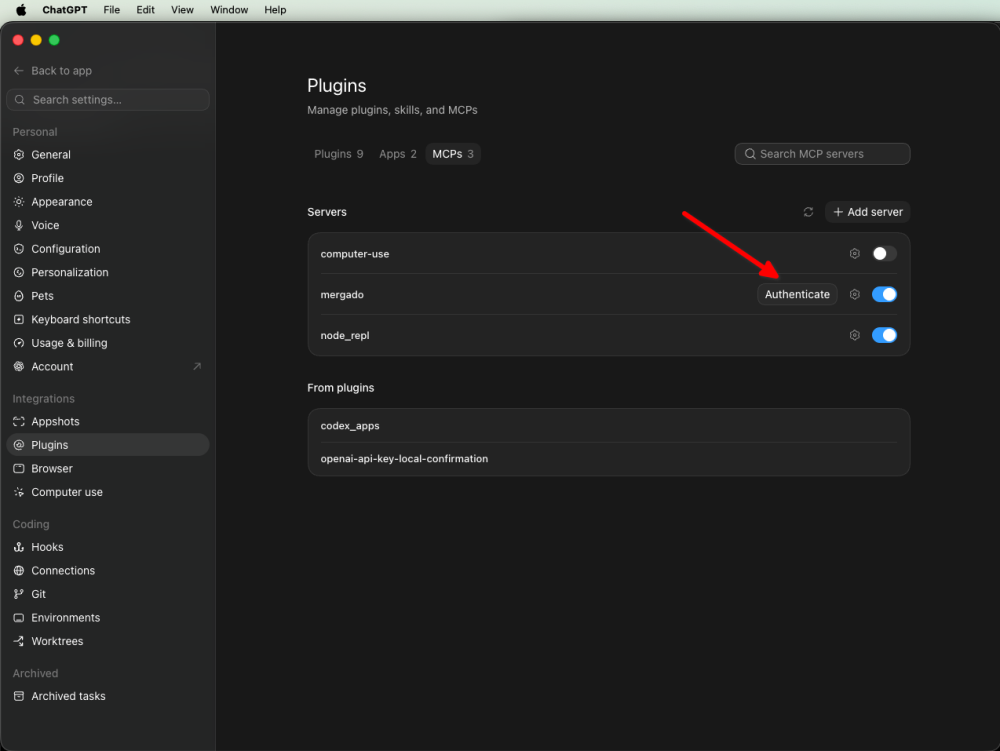This screenshot has height=751, width=1000.
Task: Switch to the Plugins 9 tab
Action: pos(339,154)
